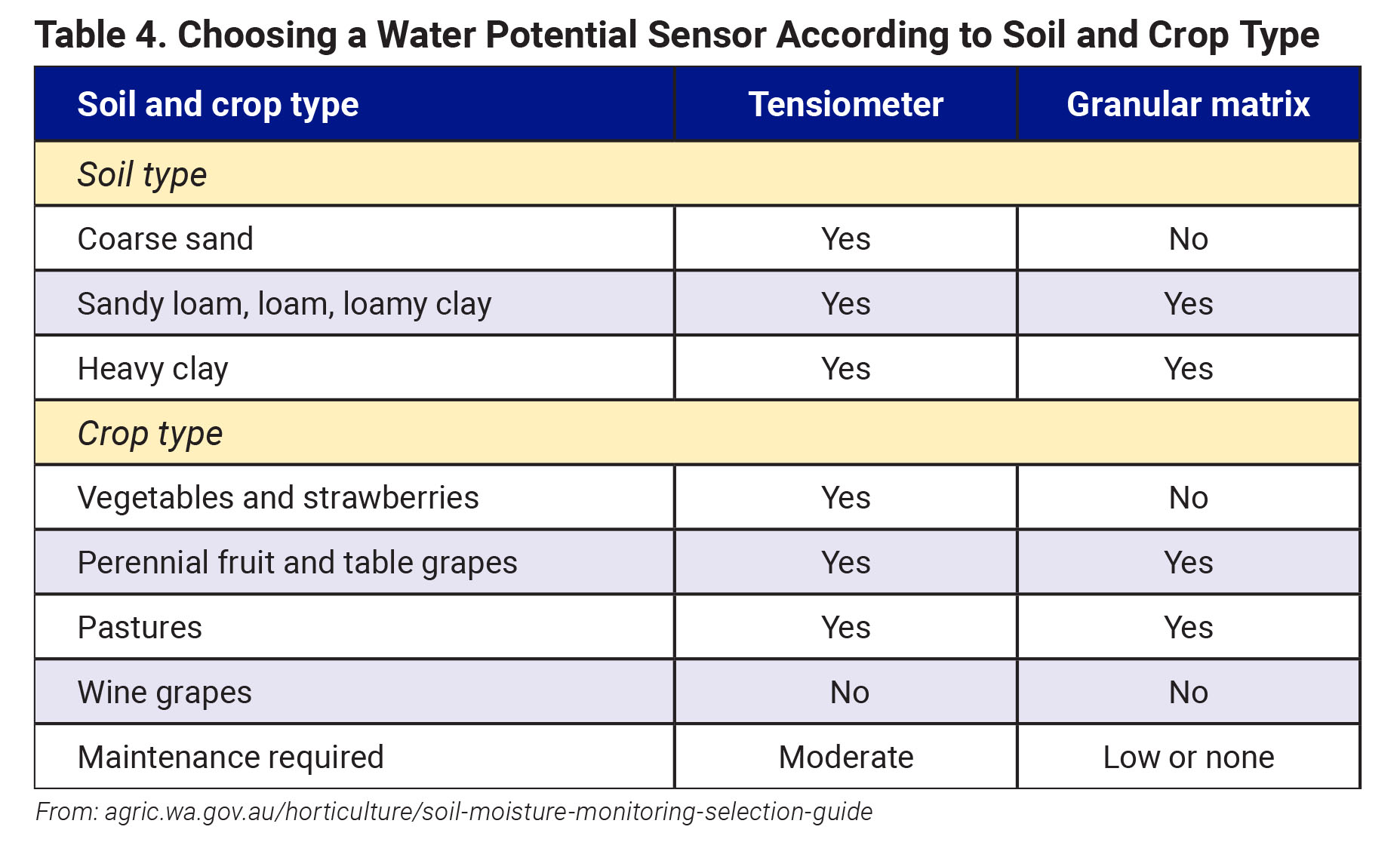Click the 'Soil and crop type' header
This screenshot has width=1400, height=842.
[x=217, y=104]
